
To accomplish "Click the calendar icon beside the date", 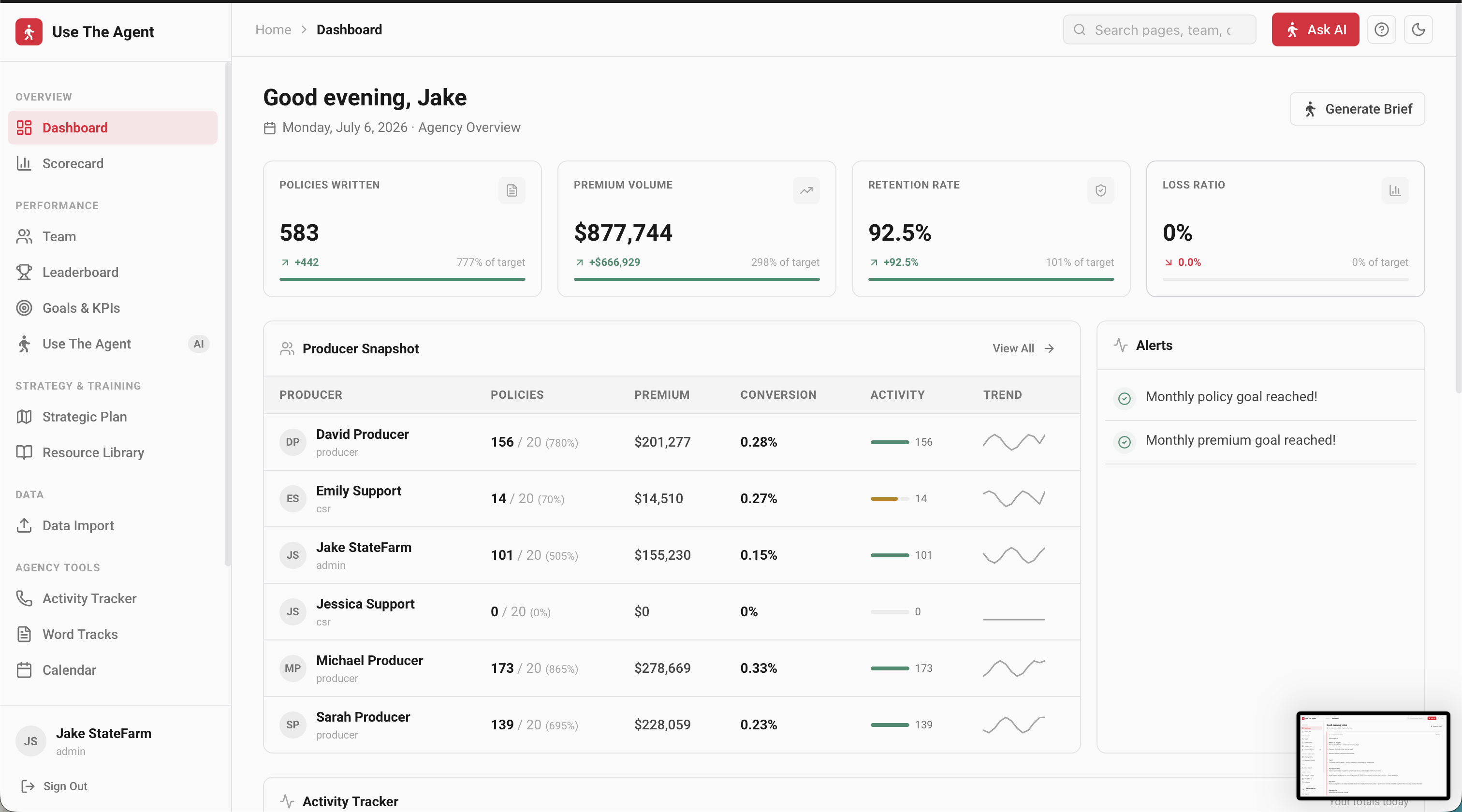I will pos(270,128).
